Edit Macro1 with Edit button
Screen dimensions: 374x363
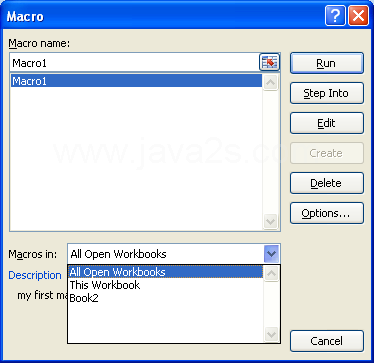tap(327, 123)
